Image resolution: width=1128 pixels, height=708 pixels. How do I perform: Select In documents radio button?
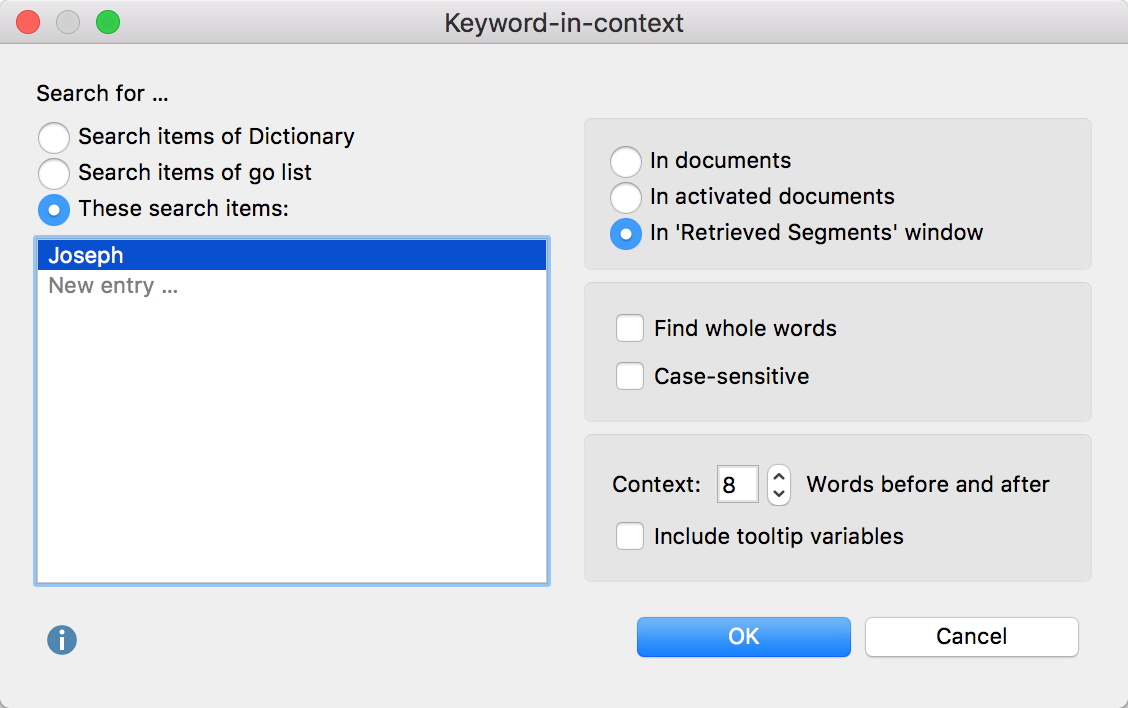[x=626, y=161]
